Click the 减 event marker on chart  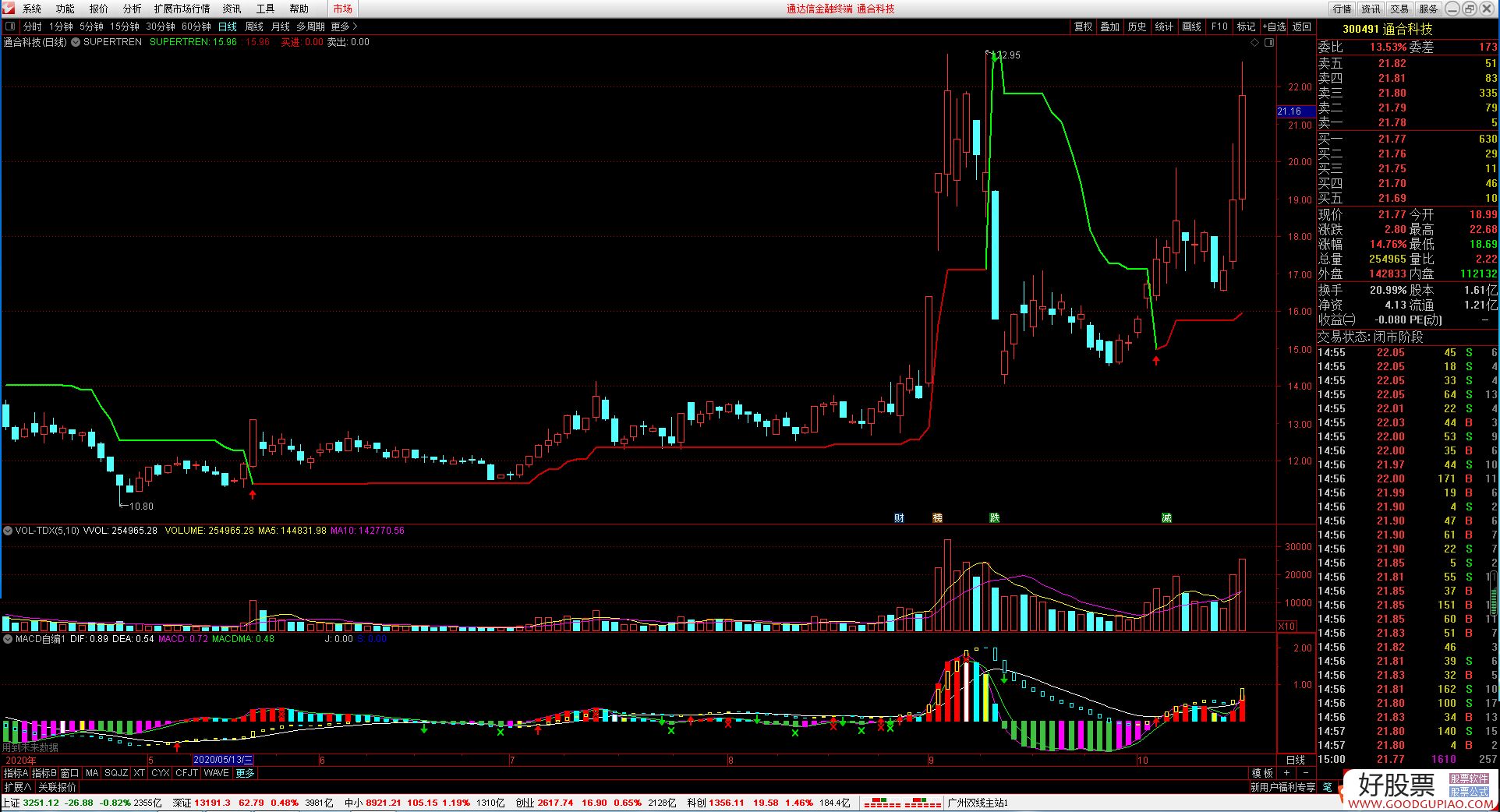(x=1166, y=517)
